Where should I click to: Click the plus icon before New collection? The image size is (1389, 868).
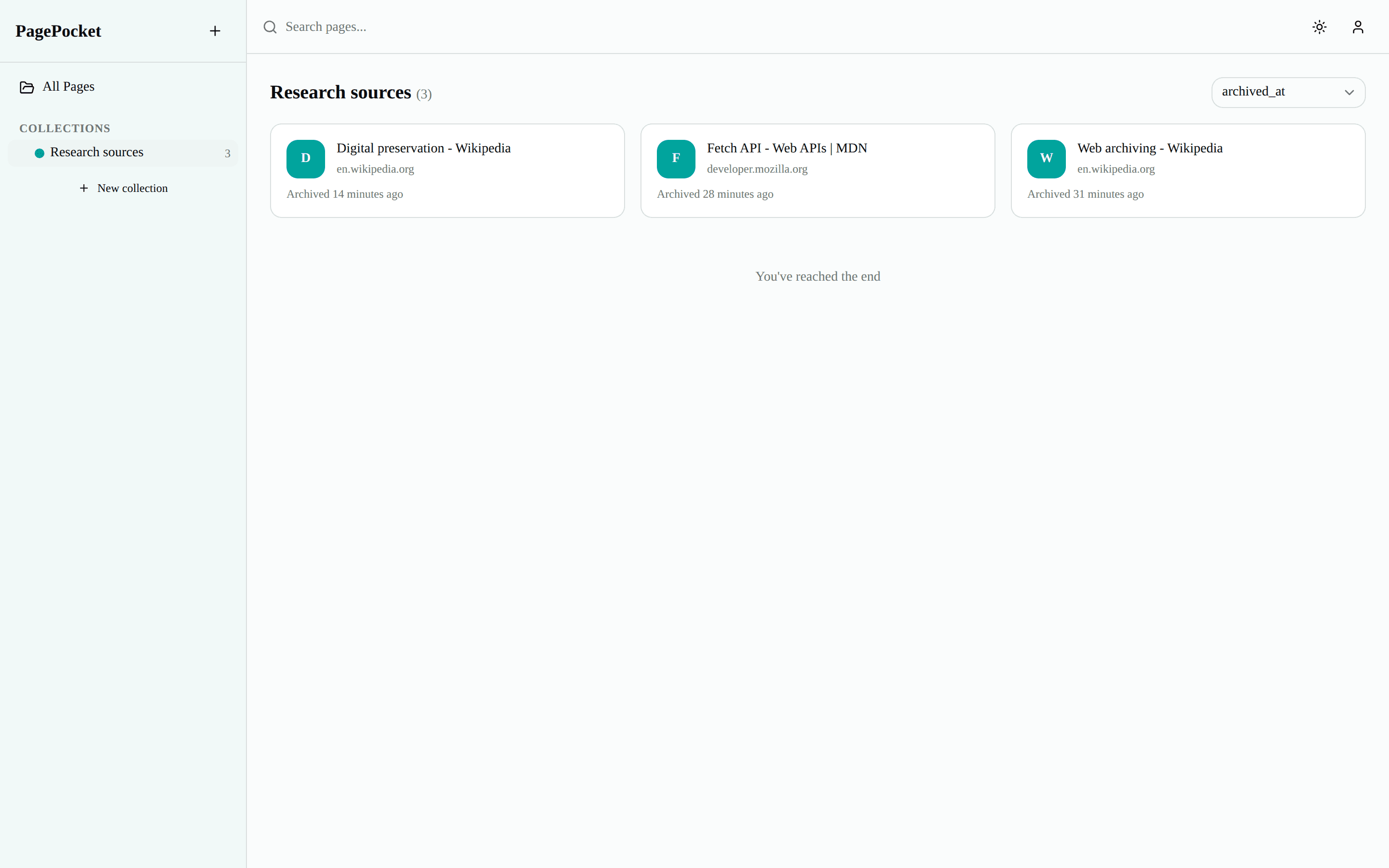tap(84, 188)
